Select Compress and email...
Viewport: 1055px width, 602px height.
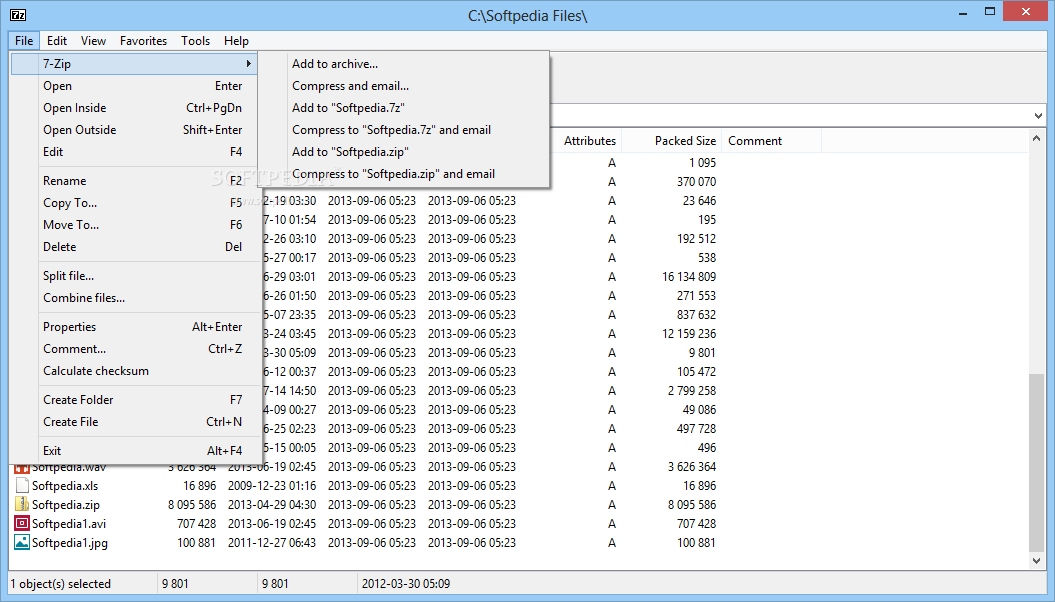coord(350,85)
